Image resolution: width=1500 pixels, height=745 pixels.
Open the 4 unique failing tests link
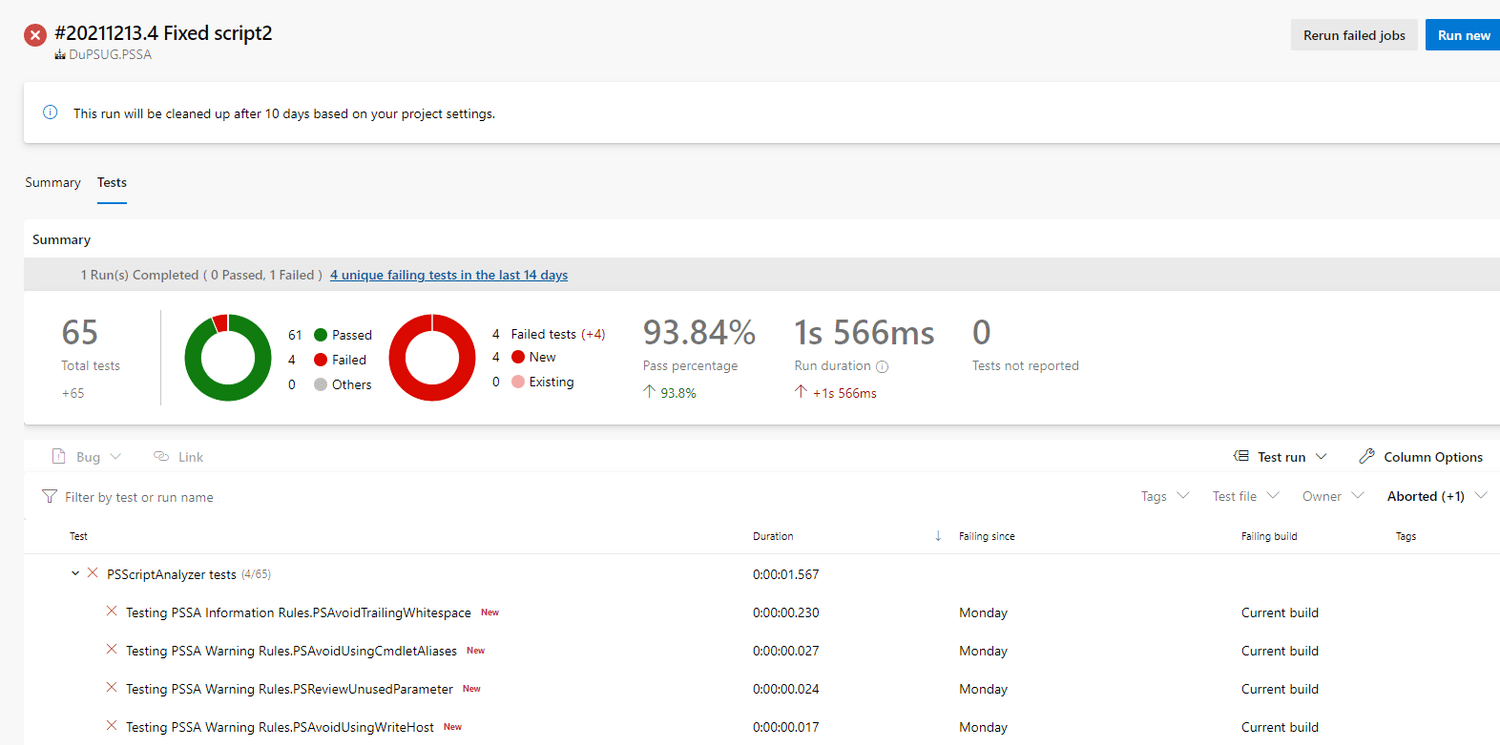(x=448, y=274)
